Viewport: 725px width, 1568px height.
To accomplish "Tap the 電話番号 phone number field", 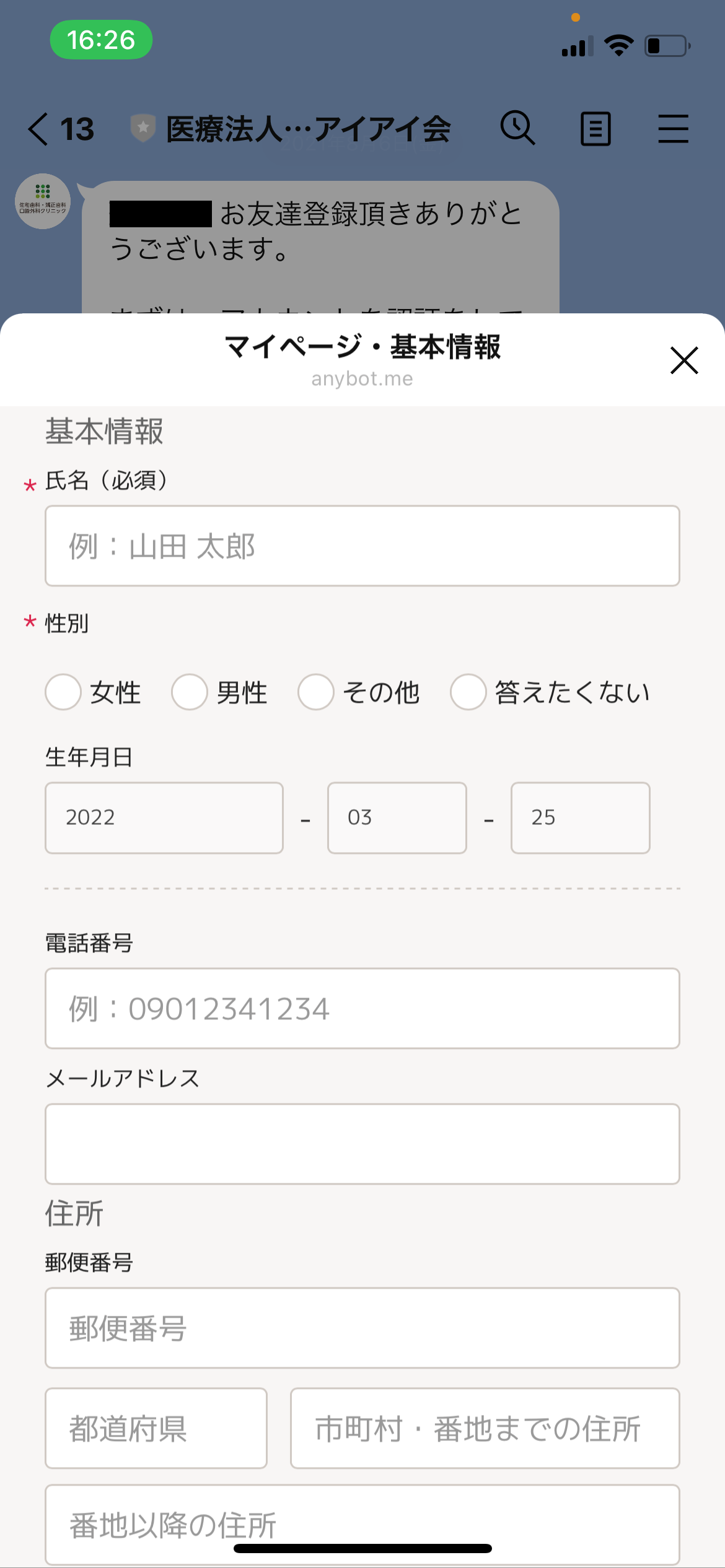I will click(x=362, y=1008).
